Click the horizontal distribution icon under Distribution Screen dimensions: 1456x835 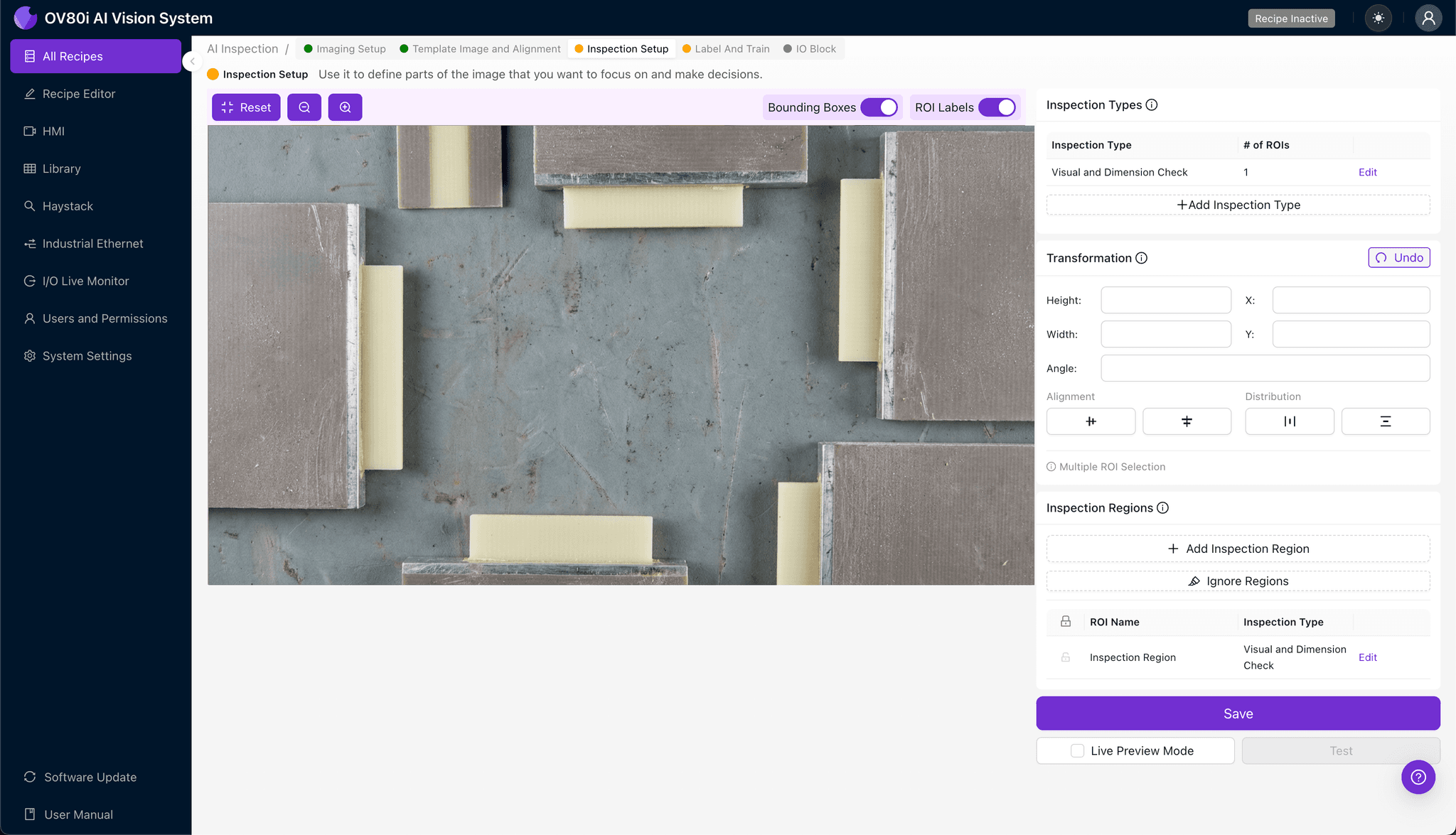[1290, 421]
